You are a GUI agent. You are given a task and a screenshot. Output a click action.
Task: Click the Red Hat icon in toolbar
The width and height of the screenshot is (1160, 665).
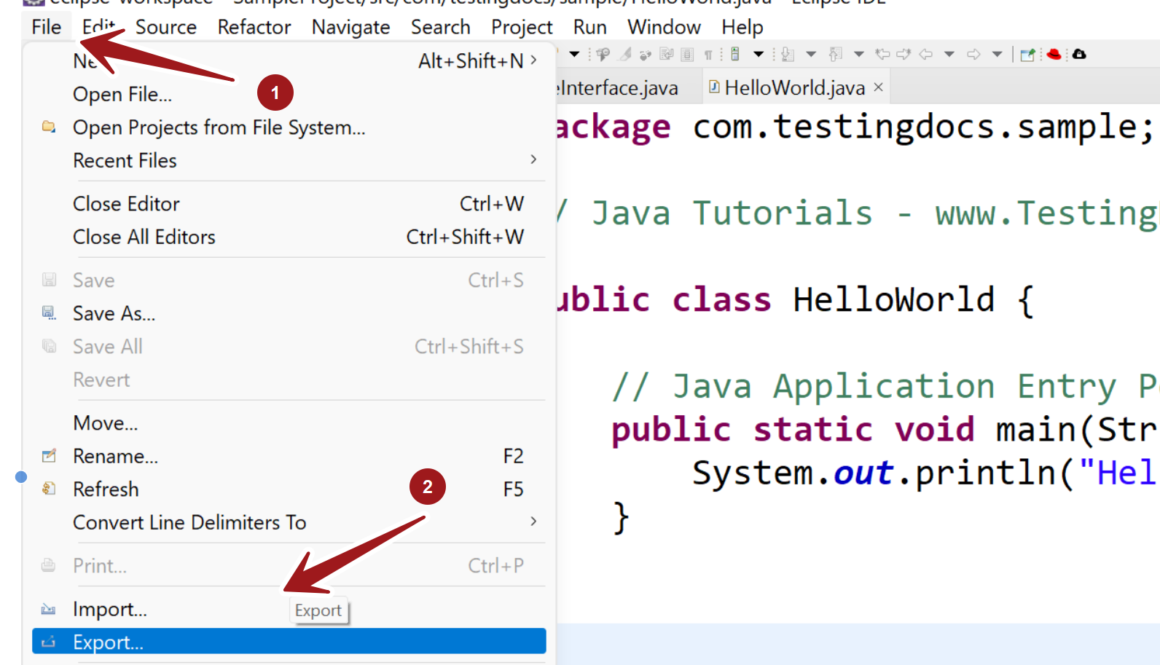coord(1054,54)
